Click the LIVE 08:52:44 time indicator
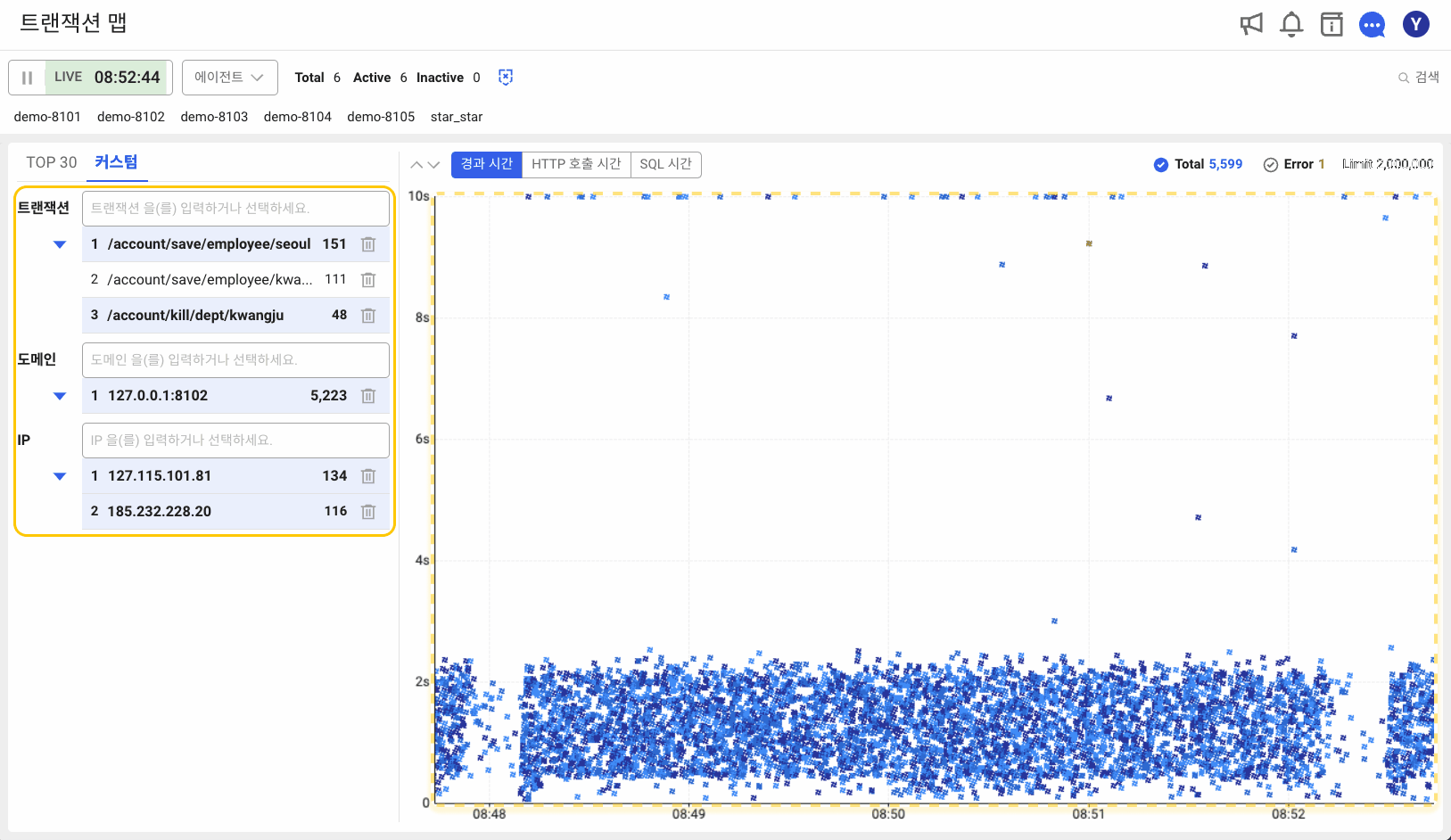 click(x=108, y=78)
